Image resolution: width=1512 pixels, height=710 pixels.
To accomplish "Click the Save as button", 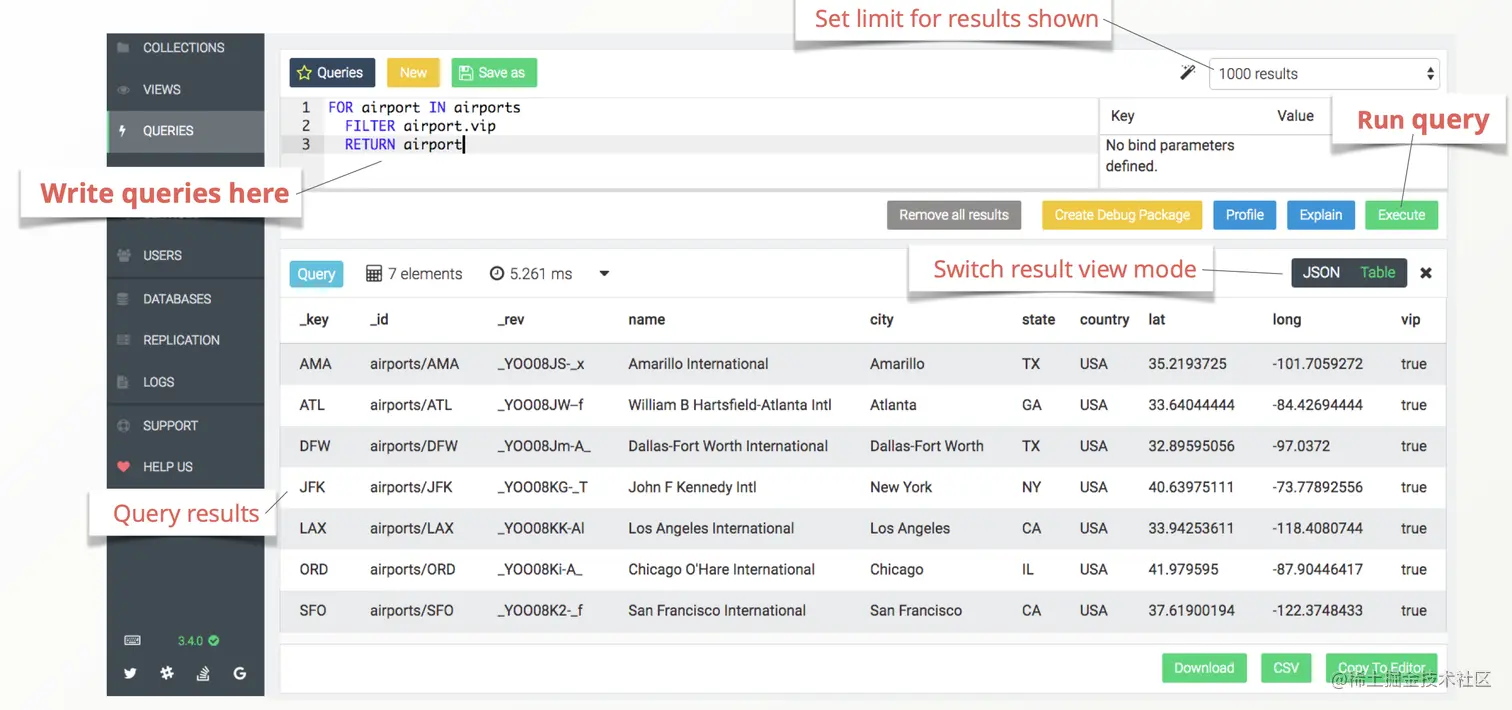I will [x=494, y=72].
